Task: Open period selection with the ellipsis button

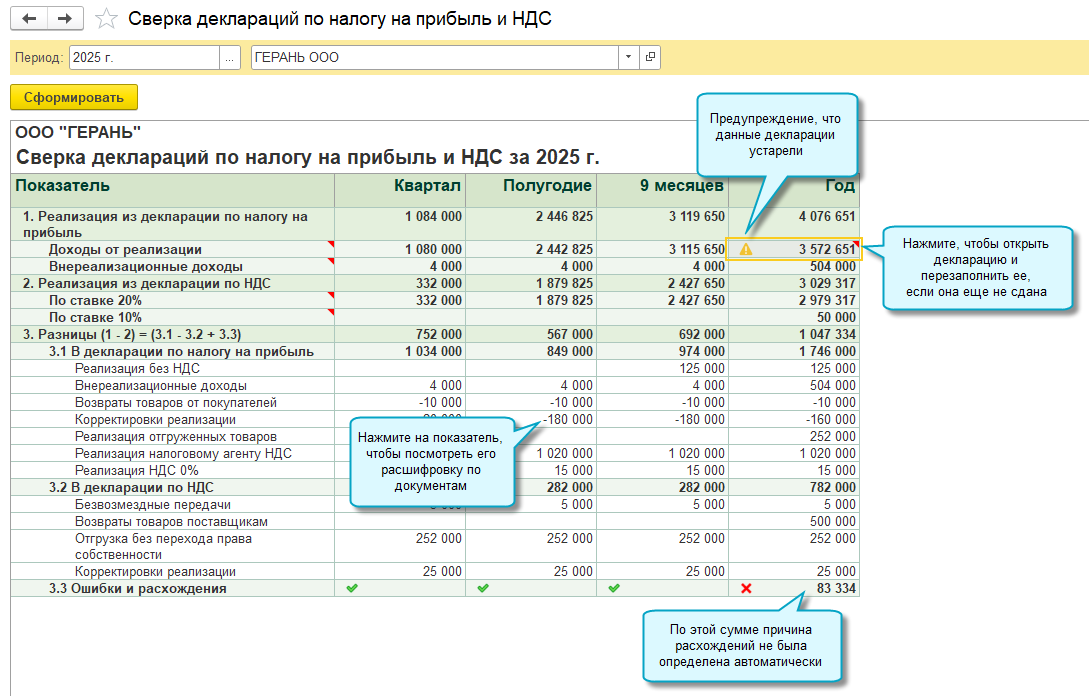Action: [x=230, y=58]
